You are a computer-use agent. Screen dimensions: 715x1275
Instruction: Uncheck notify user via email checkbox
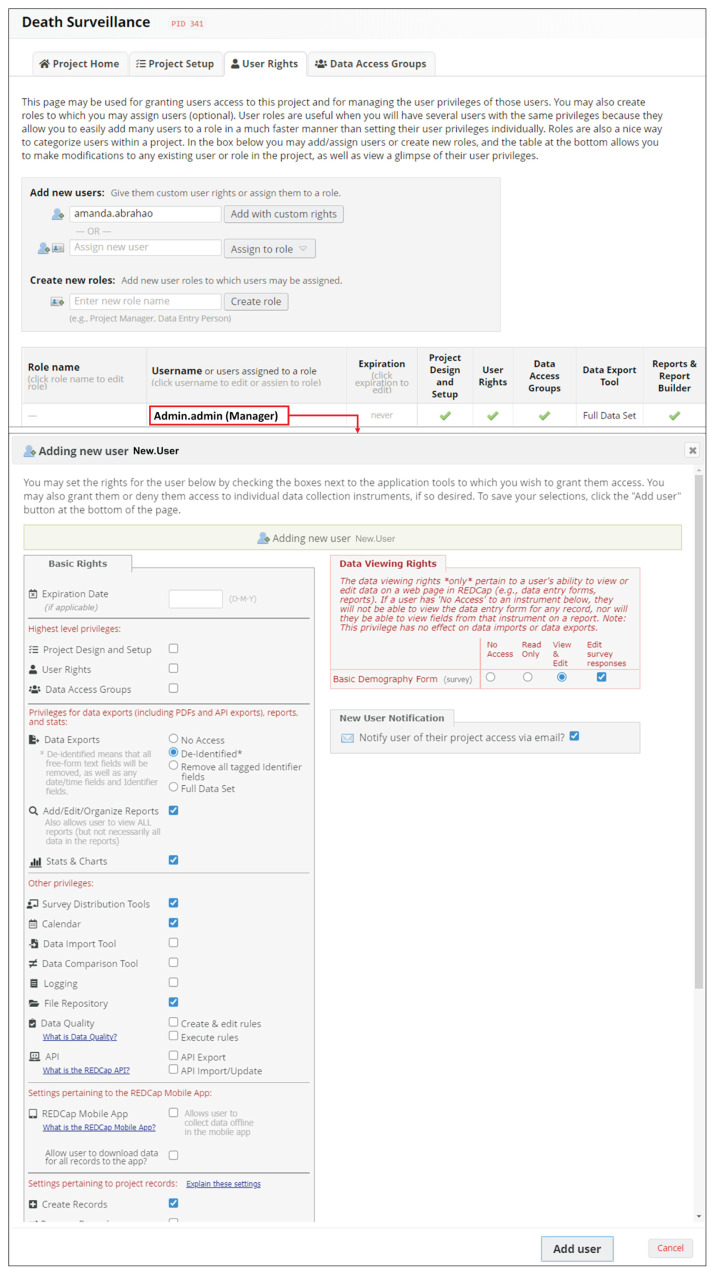574,737
